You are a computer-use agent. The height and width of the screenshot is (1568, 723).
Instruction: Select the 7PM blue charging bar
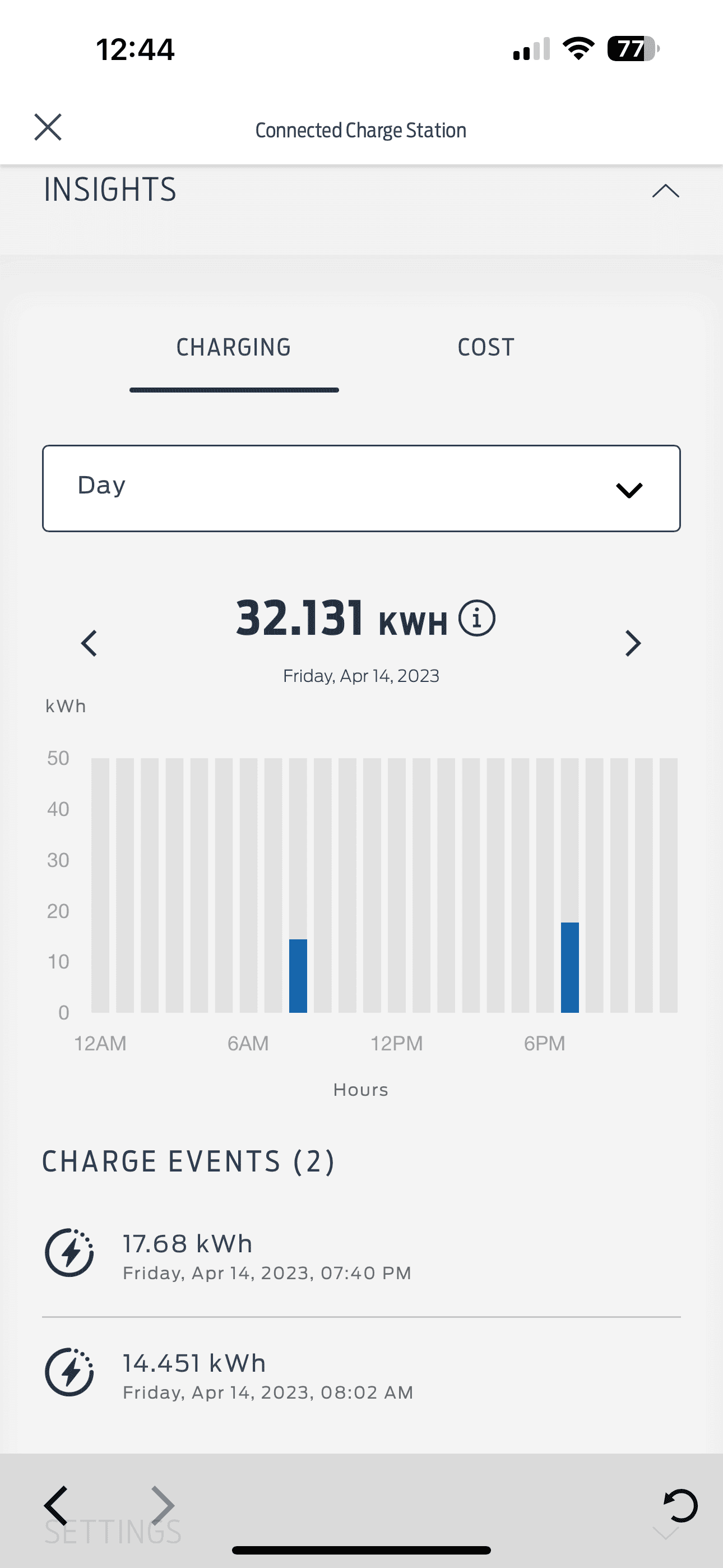(x=569, y=967)
